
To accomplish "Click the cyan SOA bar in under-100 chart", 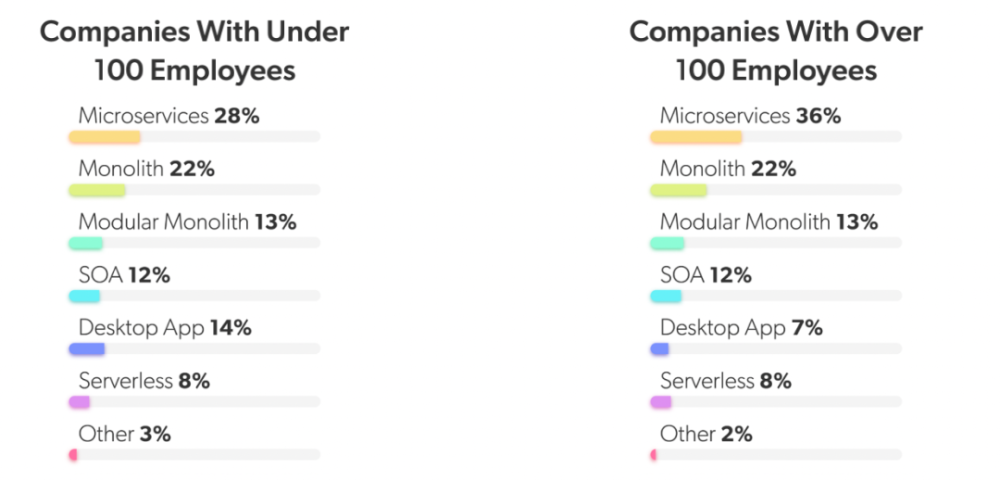I will pos(85,296).
